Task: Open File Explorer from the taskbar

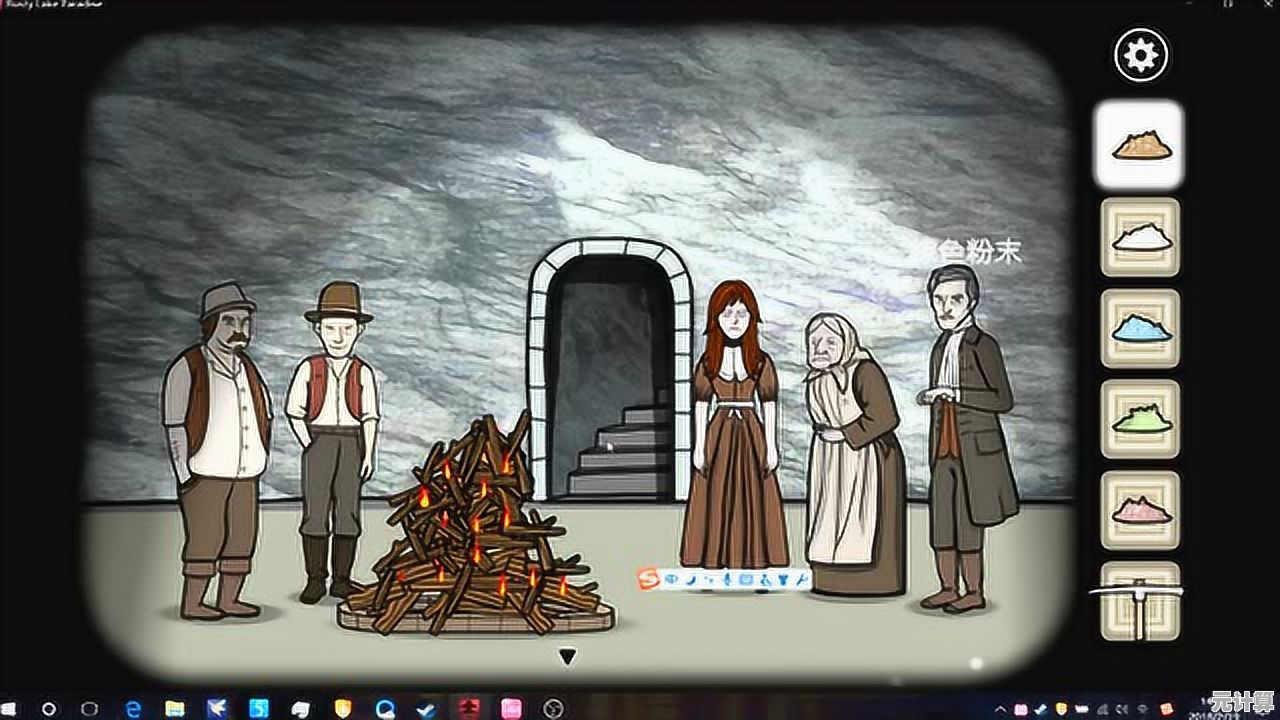Action: [x=175, y=708]
